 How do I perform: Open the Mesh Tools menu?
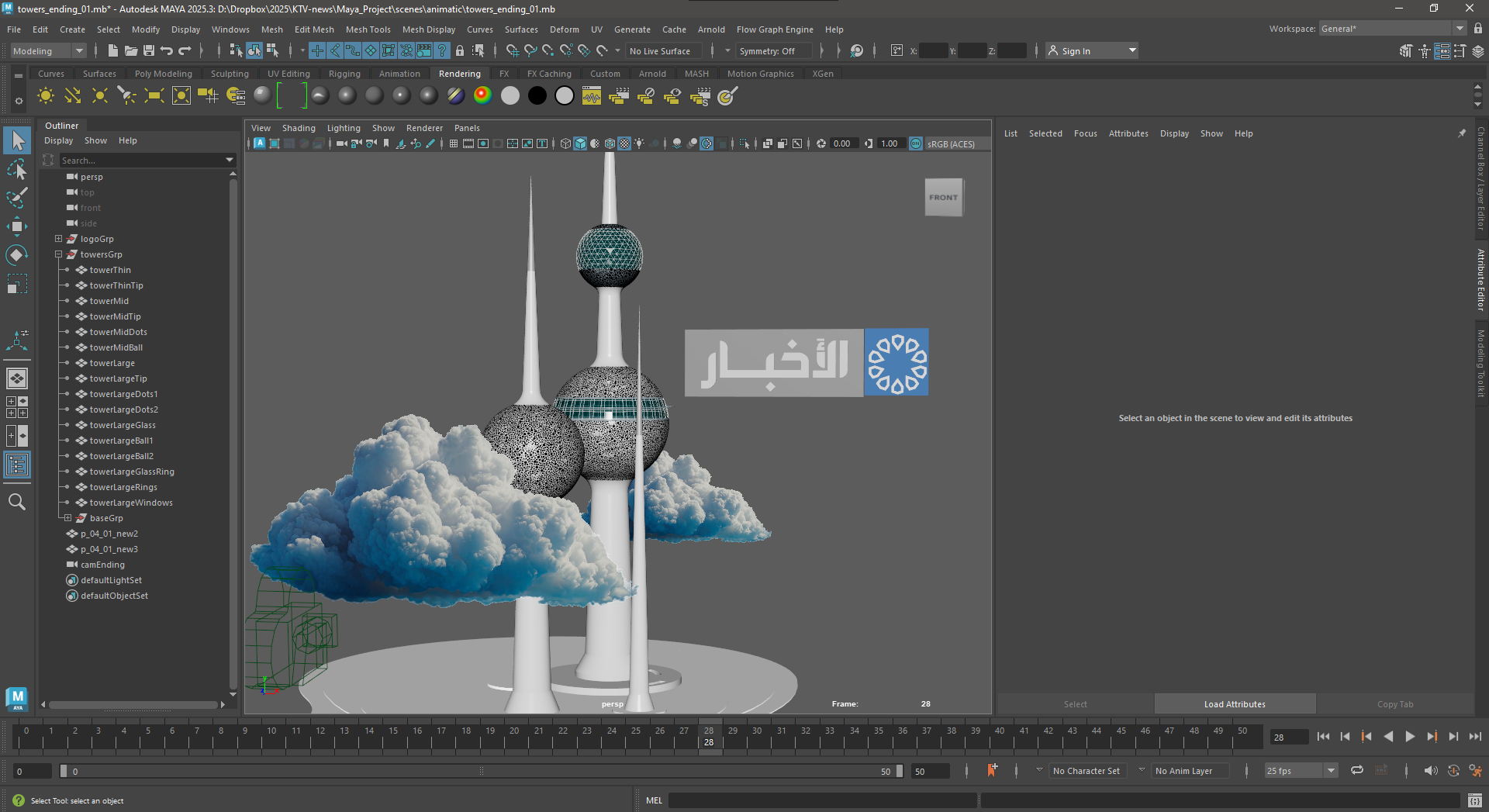pyautogui.click(x=368, y=29)
